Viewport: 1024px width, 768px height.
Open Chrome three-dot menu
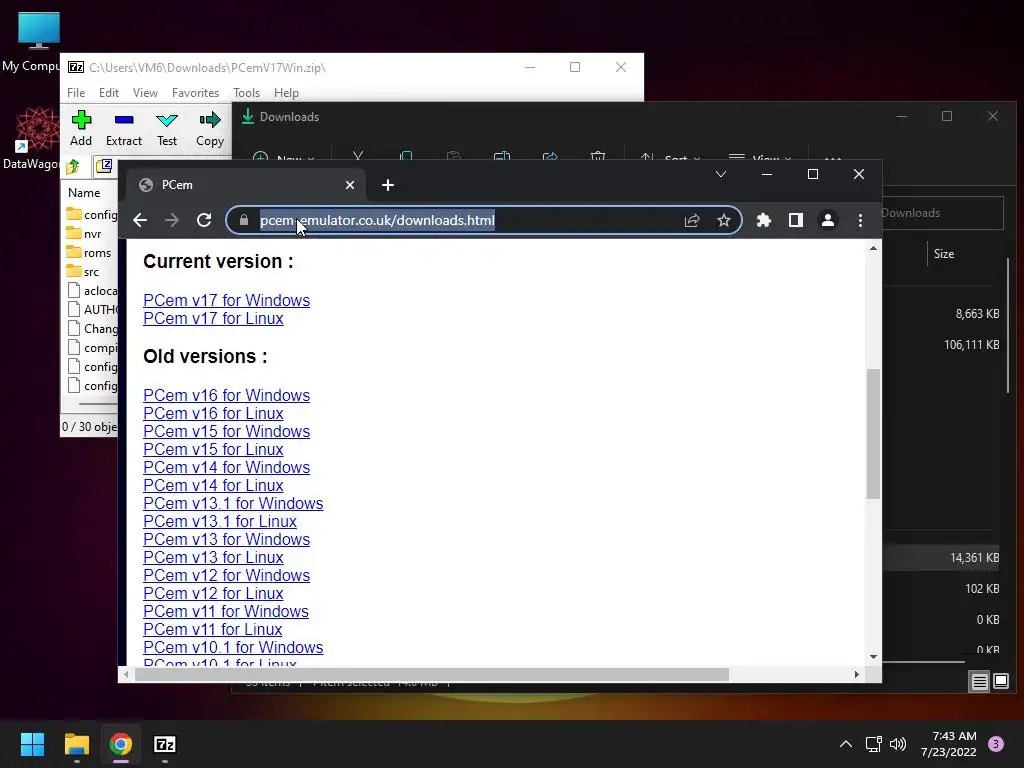(860, 220)
